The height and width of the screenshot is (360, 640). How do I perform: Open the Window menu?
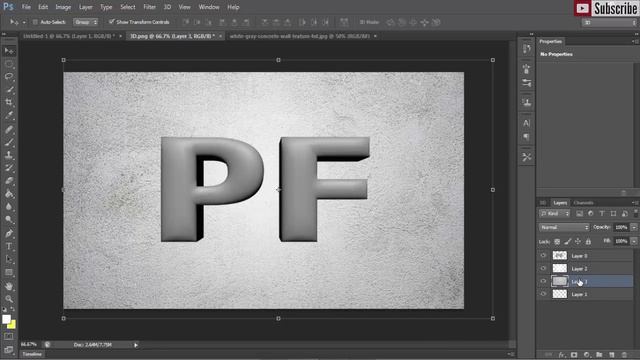point(209,7)
